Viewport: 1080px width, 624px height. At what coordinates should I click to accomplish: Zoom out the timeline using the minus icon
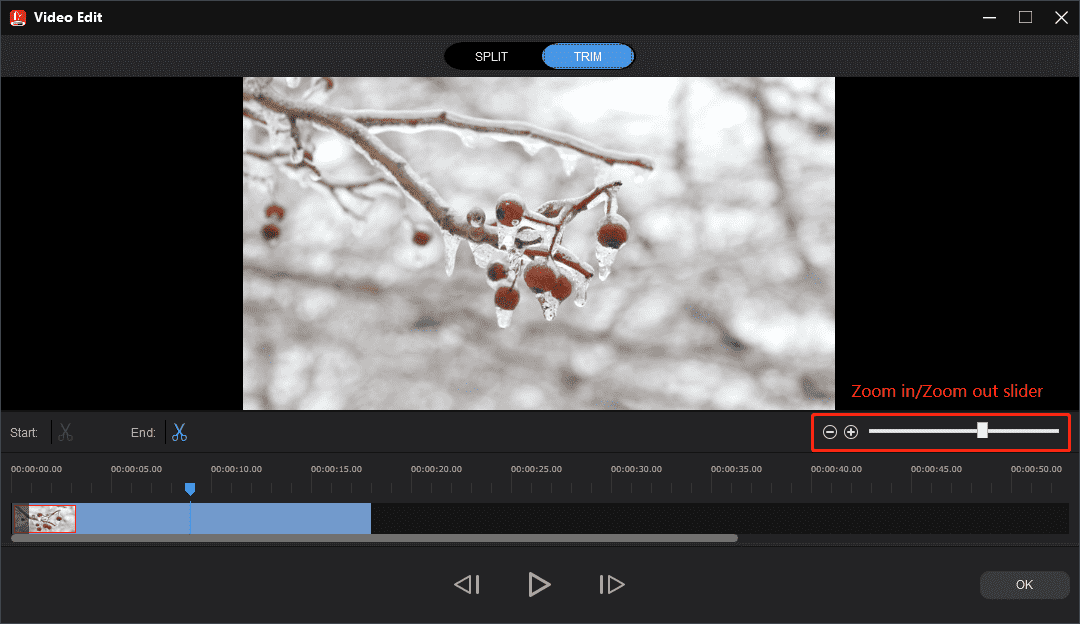[x=829, y=431]
